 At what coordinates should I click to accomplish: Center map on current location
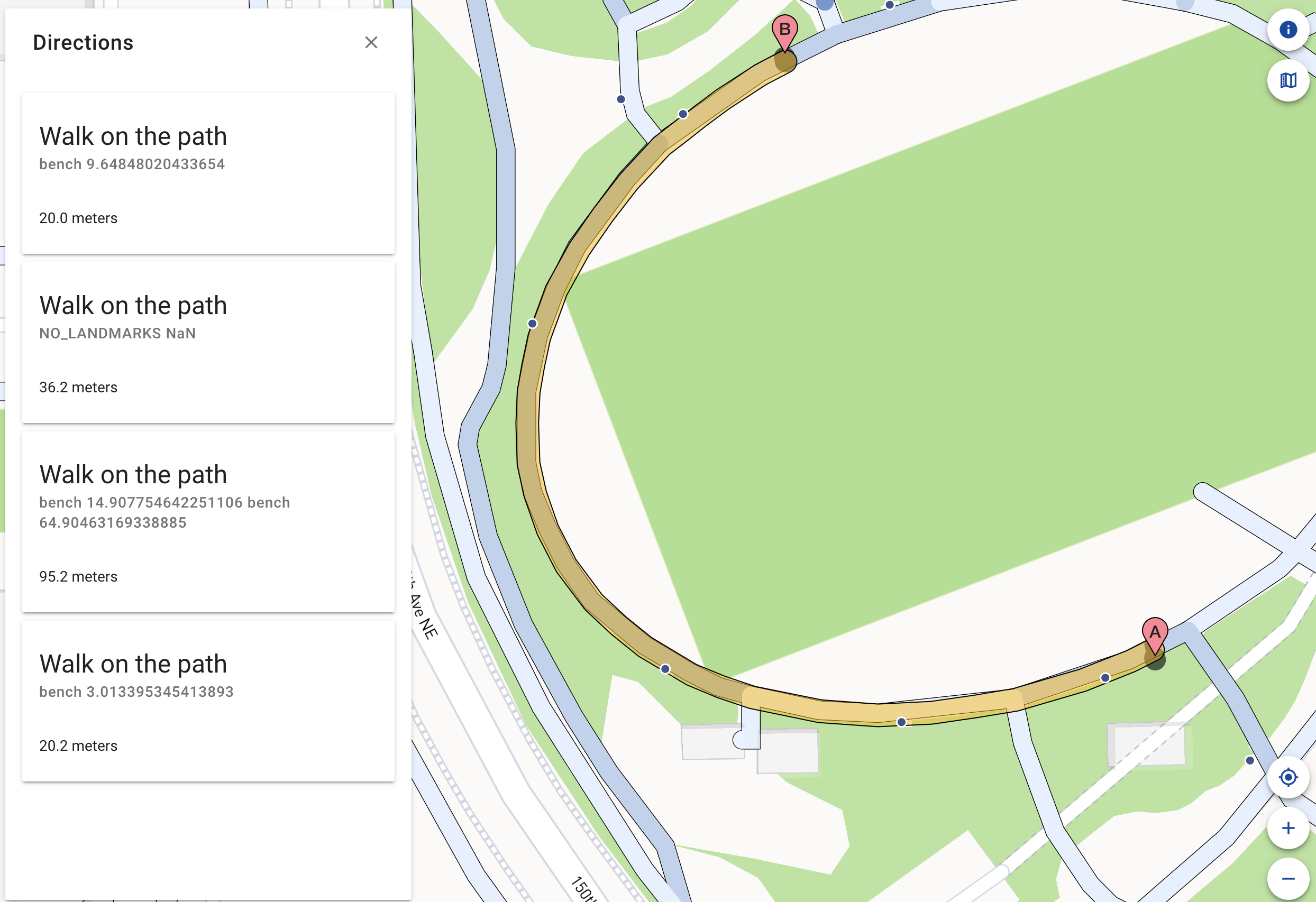click(1287, 777)
